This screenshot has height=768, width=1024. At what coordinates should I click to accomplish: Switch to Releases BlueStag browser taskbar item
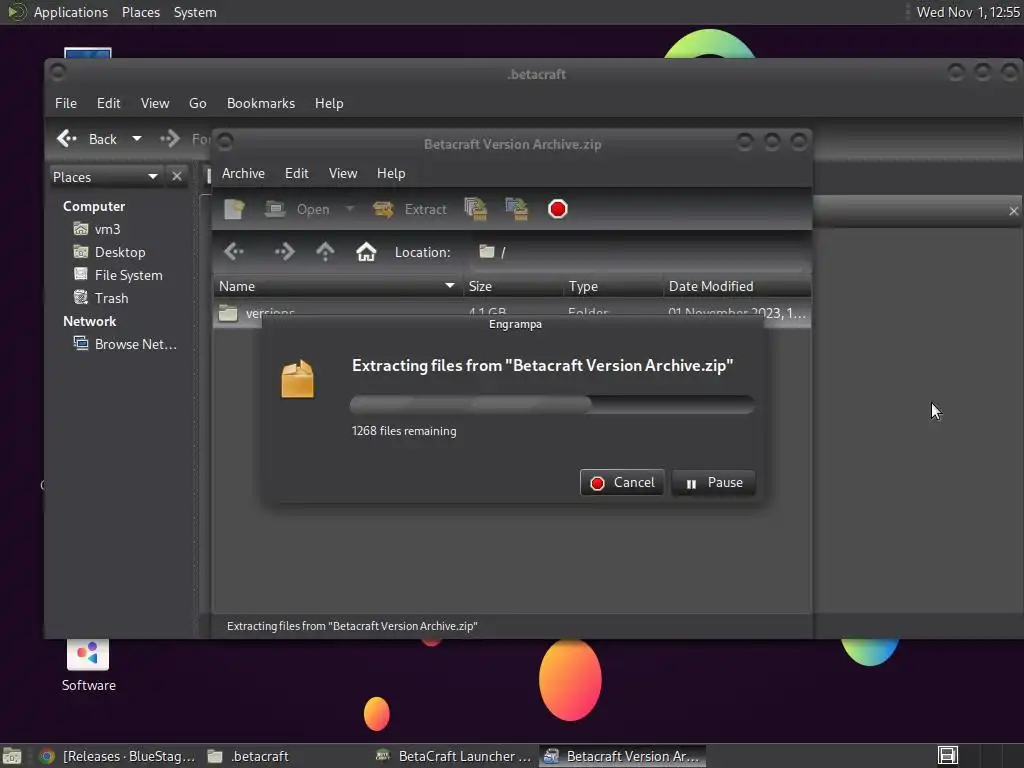click(117, 756)
